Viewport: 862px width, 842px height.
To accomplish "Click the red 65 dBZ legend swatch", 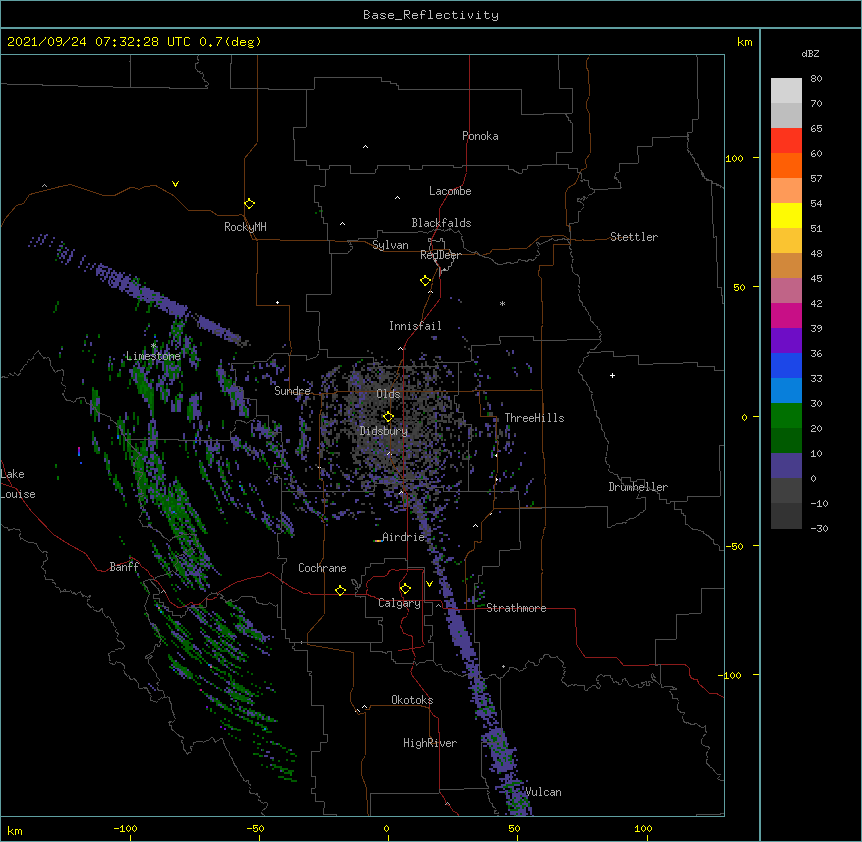I will coord(786,140).
